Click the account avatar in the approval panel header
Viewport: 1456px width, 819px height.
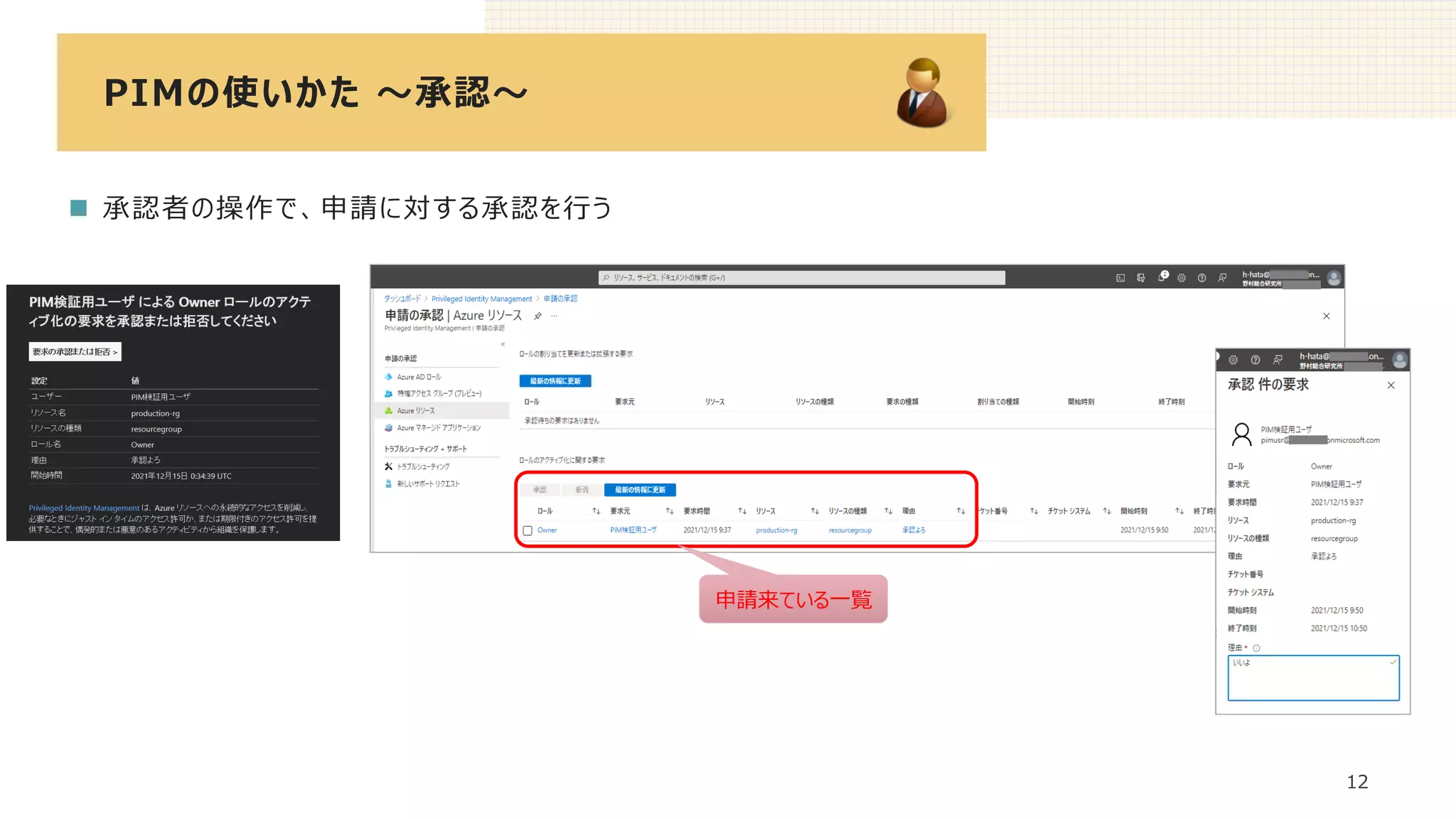click(1400, 360)
